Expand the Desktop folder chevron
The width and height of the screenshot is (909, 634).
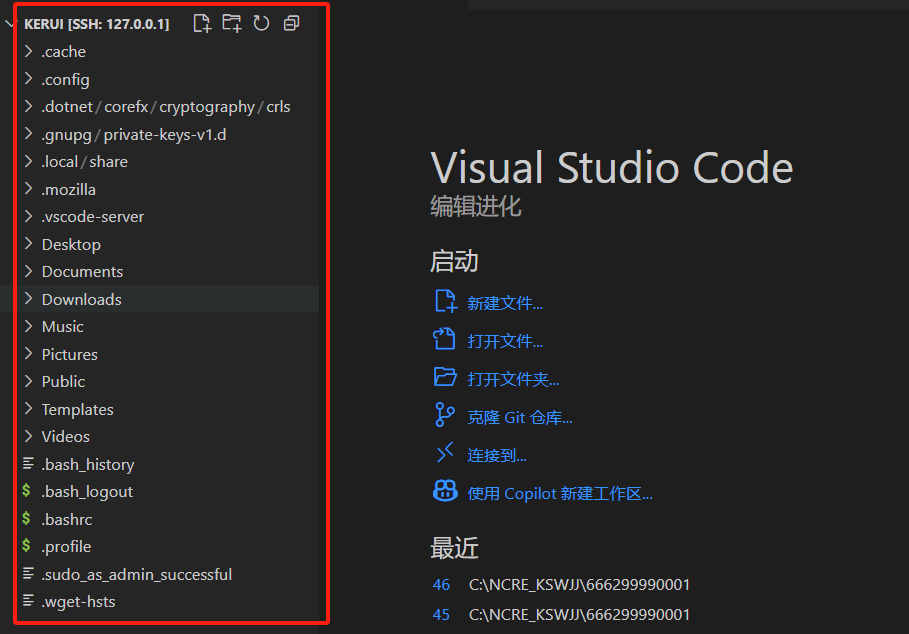coord(28,244)
